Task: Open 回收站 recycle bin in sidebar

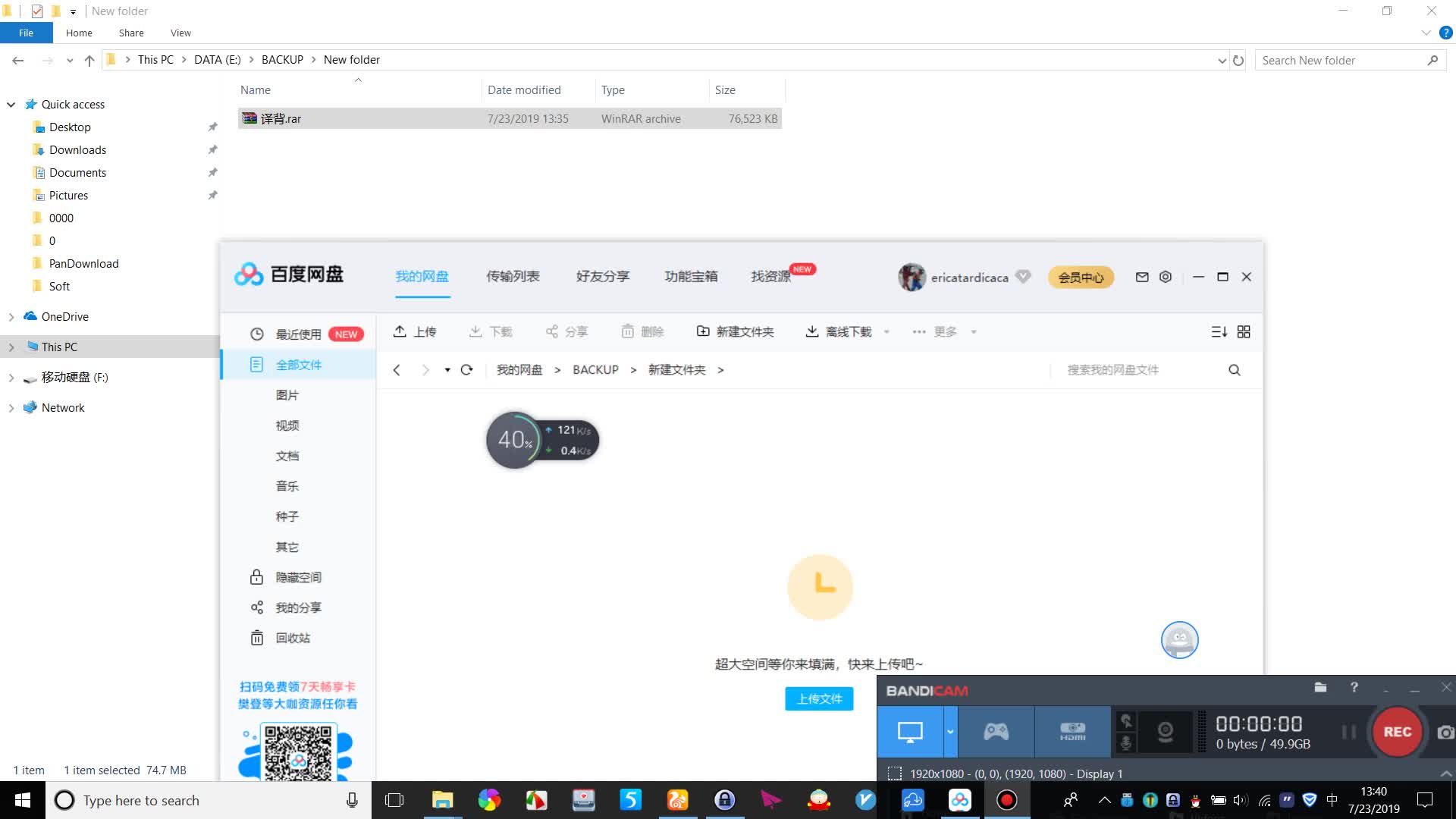Action: tap(293, 638)
